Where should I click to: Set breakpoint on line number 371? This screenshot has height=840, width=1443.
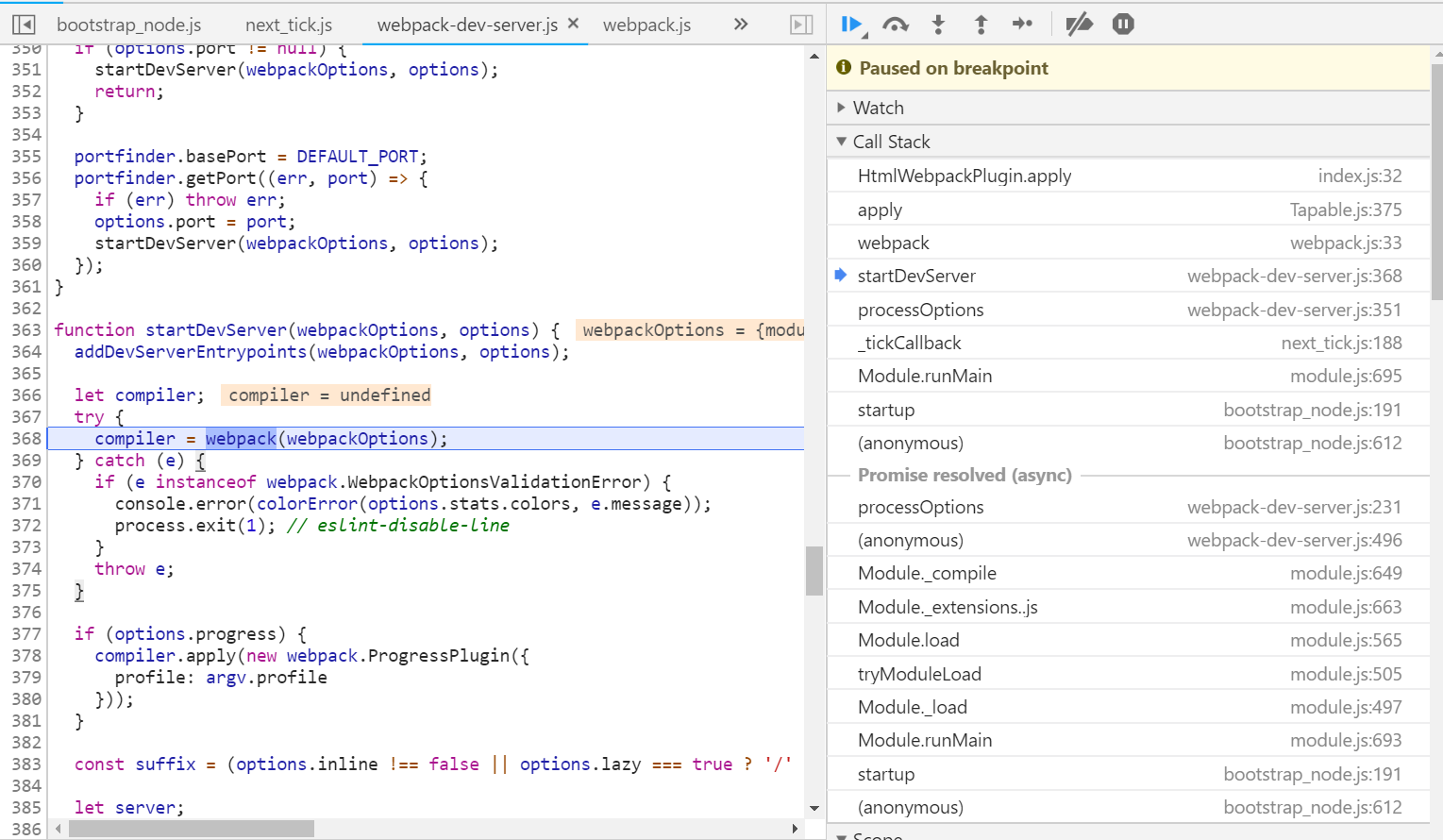coord(26,503)
